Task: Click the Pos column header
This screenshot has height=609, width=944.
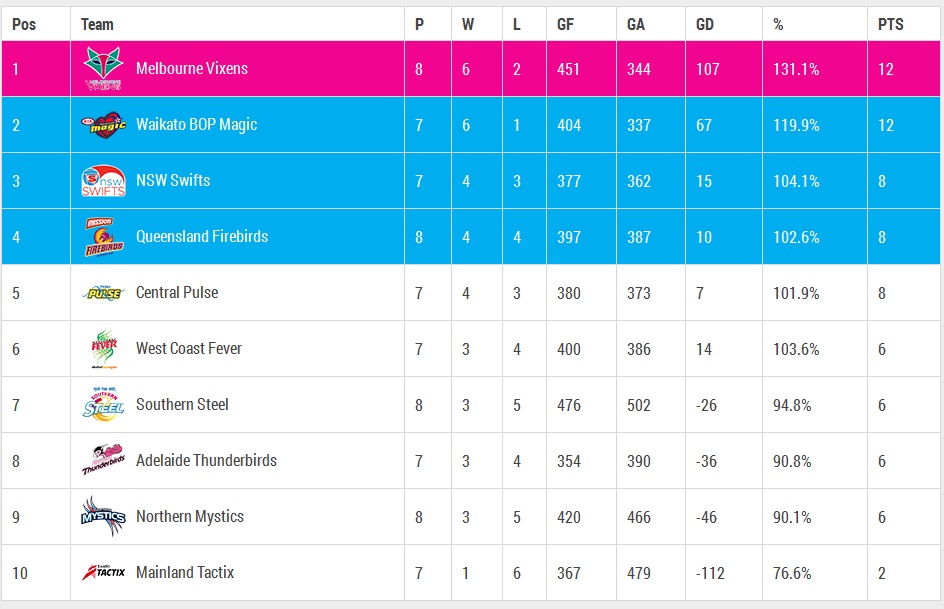Action: point(24,24)
